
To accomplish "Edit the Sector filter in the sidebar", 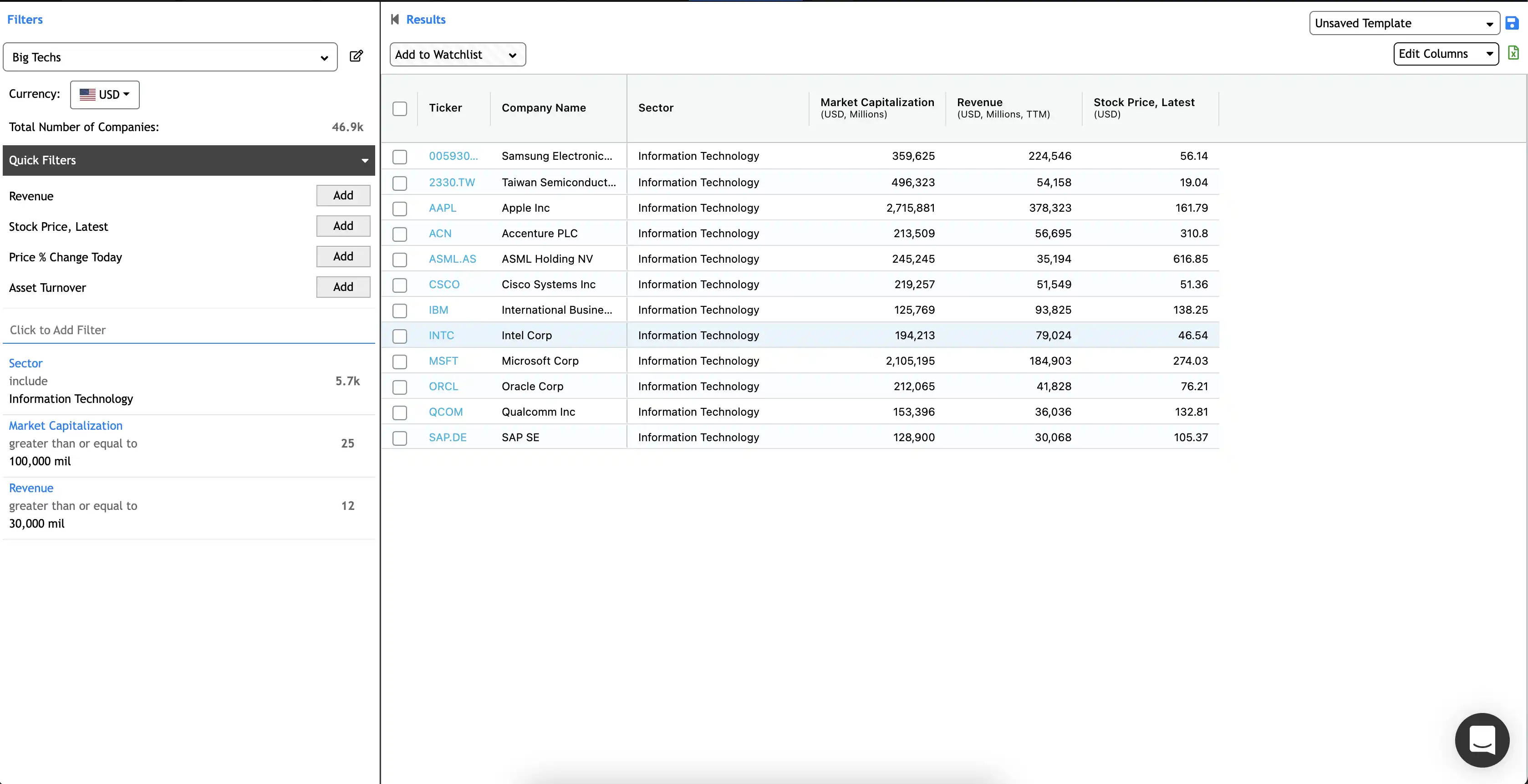I will point(25,362).
